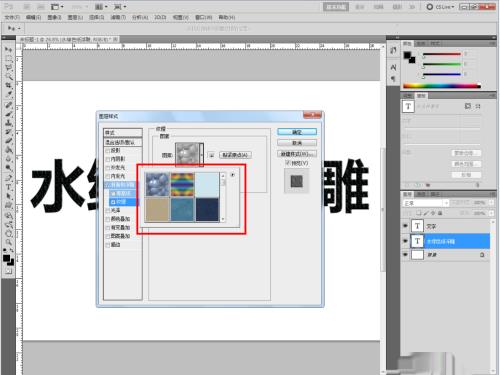Hide the top text layer via eye icon

(405, 226)
